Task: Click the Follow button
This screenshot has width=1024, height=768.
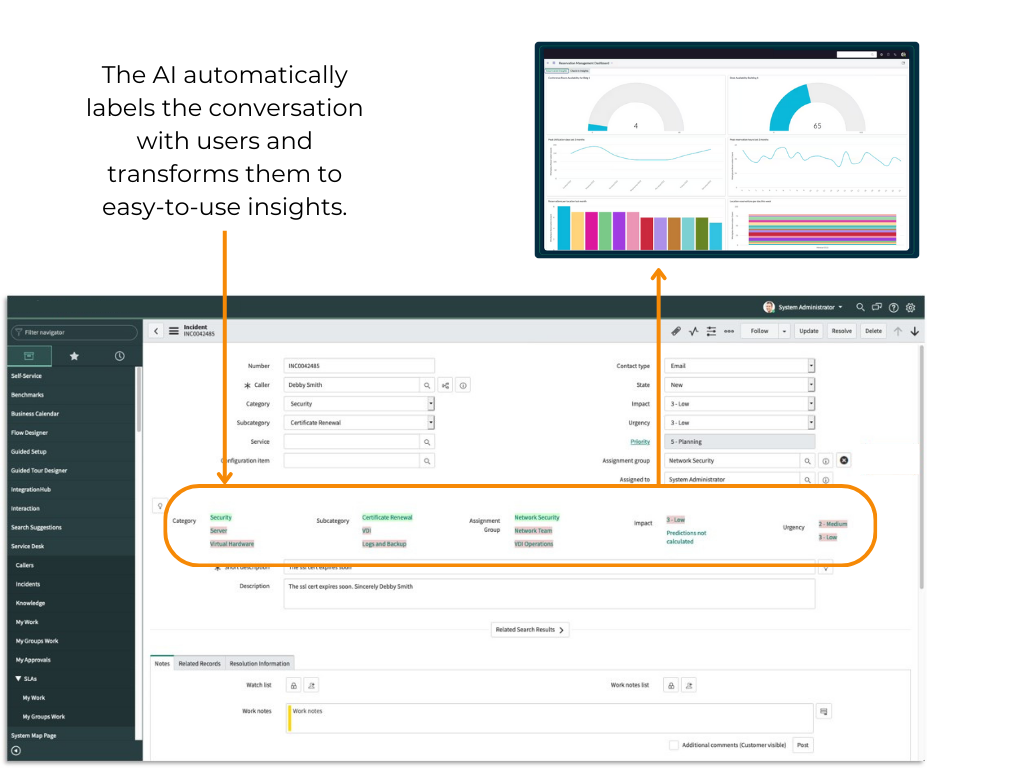Action: 760,331
